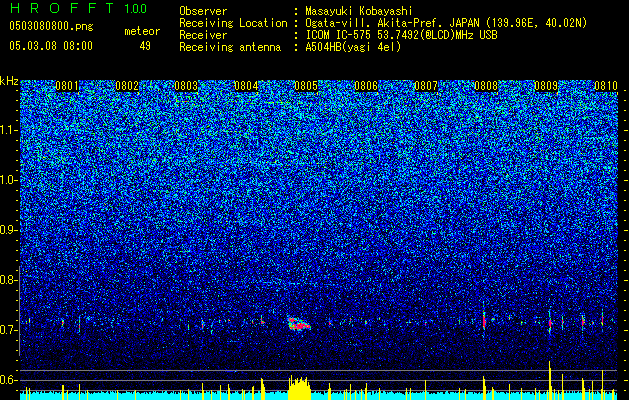The width and height of the screenshot is (629, 400).
Task: Click the version number 1.00
Action: pos(136,9)
